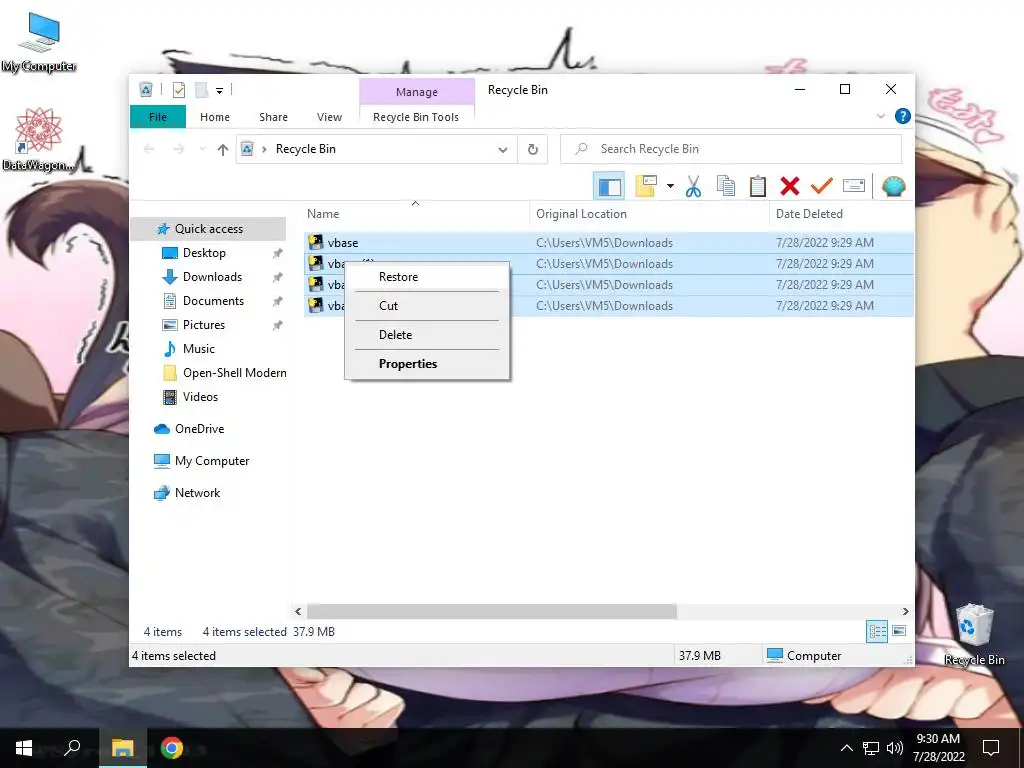Image resolution: width=1024 pixels, height=768 pixels.
Task: Click the horizontal scrollbar thumb
Action: pos(492,611)
